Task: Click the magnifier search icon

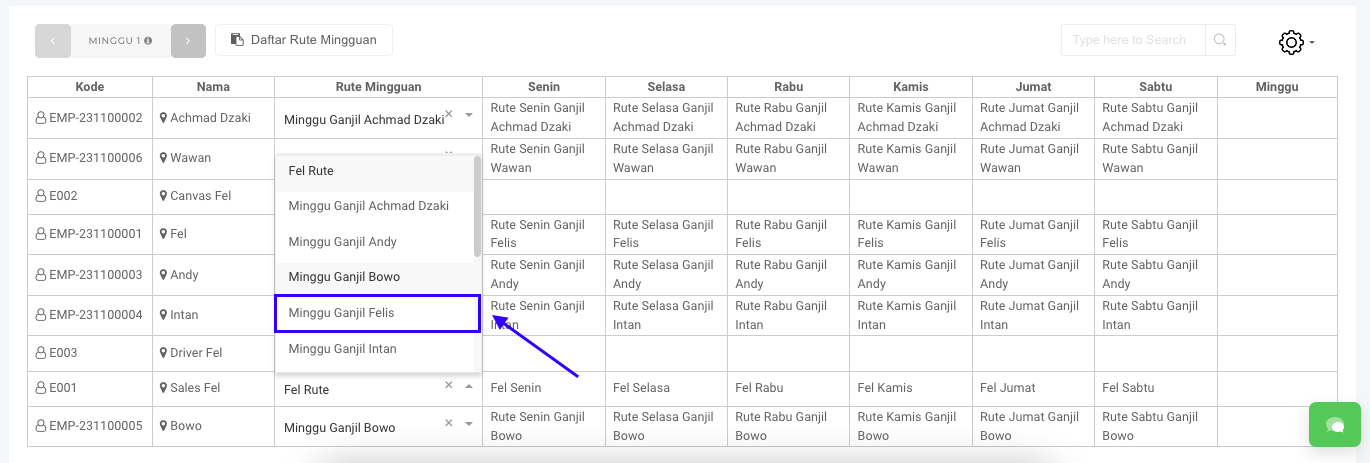Action: (1220, 40)
